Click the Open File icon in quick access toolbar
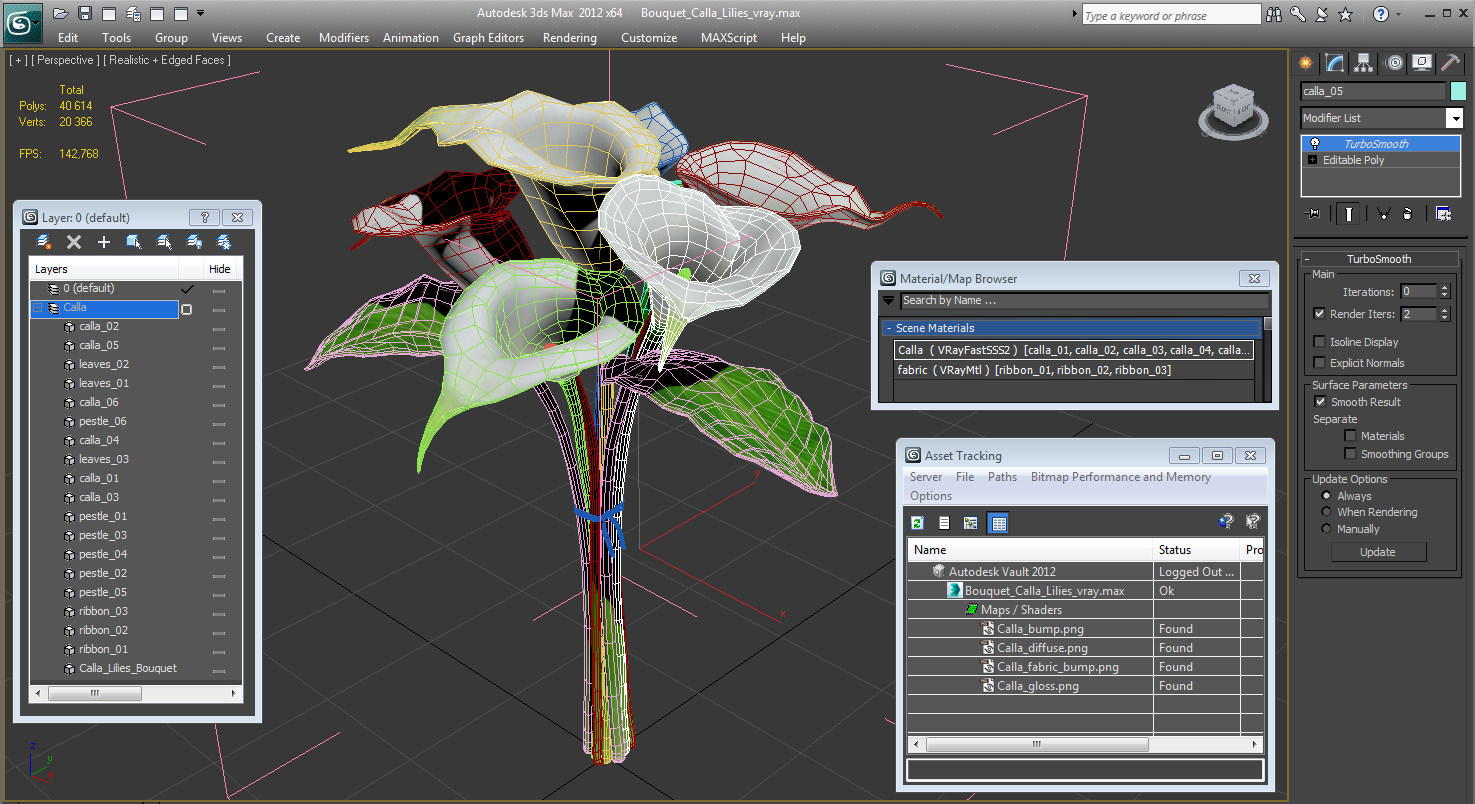The height and width of the screenshot is (804, 1475). click(61, 13)
